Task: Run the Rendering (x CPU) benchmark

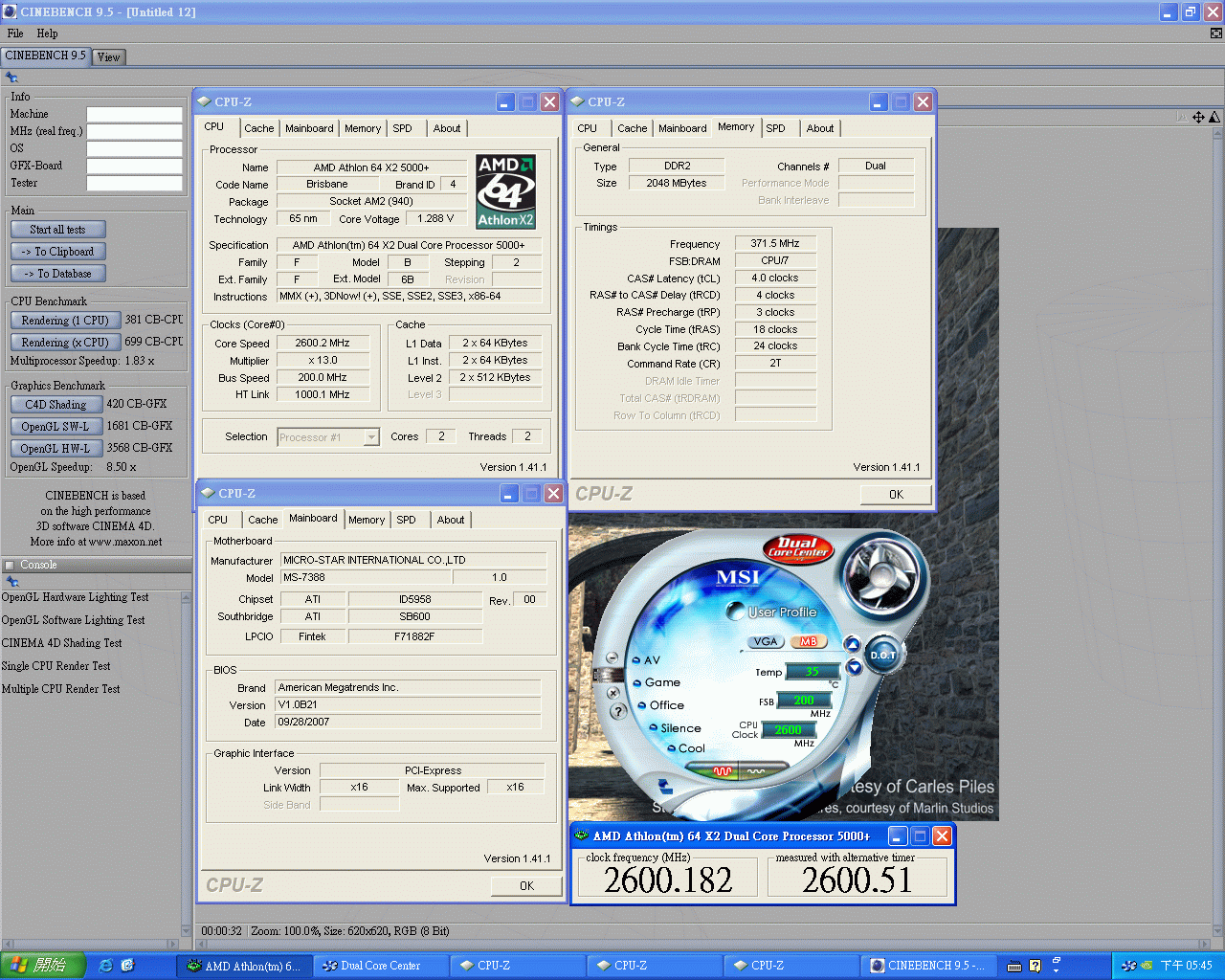Action: tap(65, 343)
